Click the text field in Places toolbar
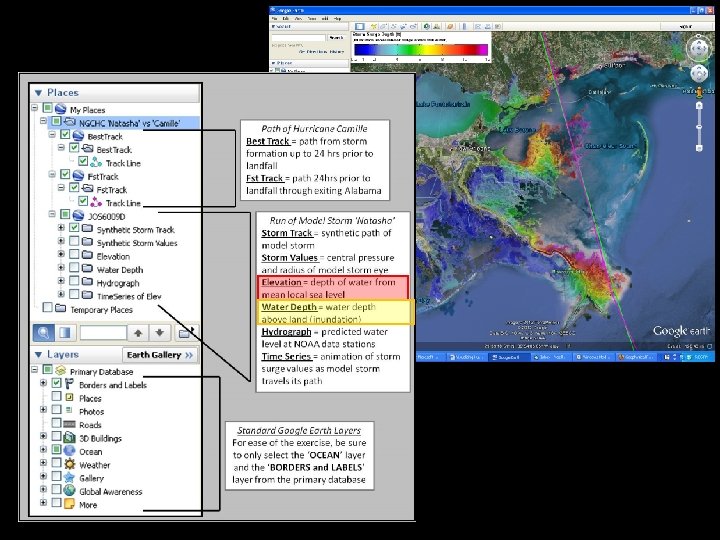The height and width of the screenshot is (540, 720). 103,333
